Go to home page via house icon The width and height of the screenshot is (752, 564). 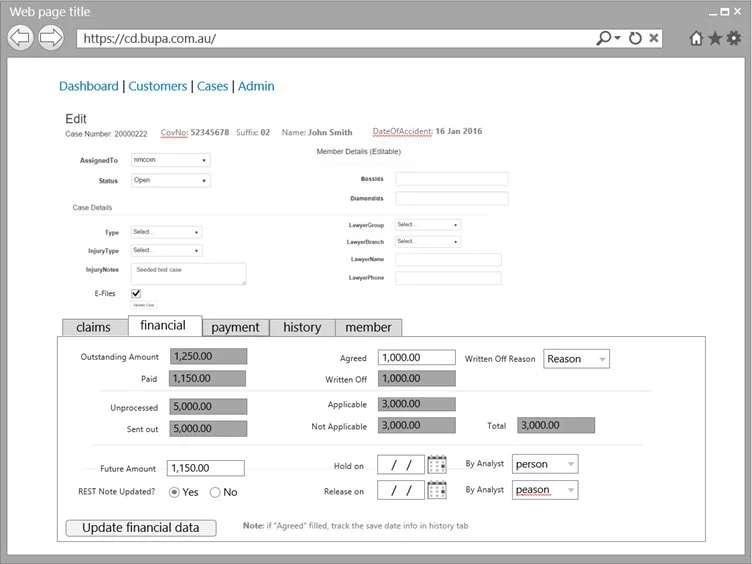696,38
